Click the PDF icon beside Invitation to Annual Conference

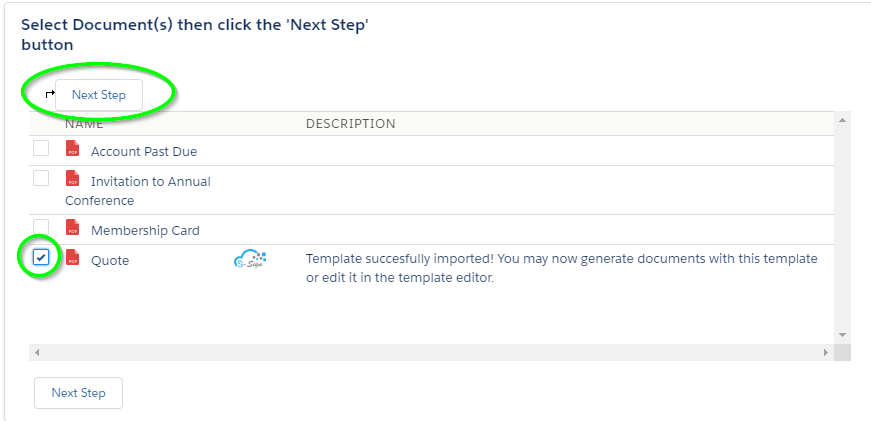[72, 178]
